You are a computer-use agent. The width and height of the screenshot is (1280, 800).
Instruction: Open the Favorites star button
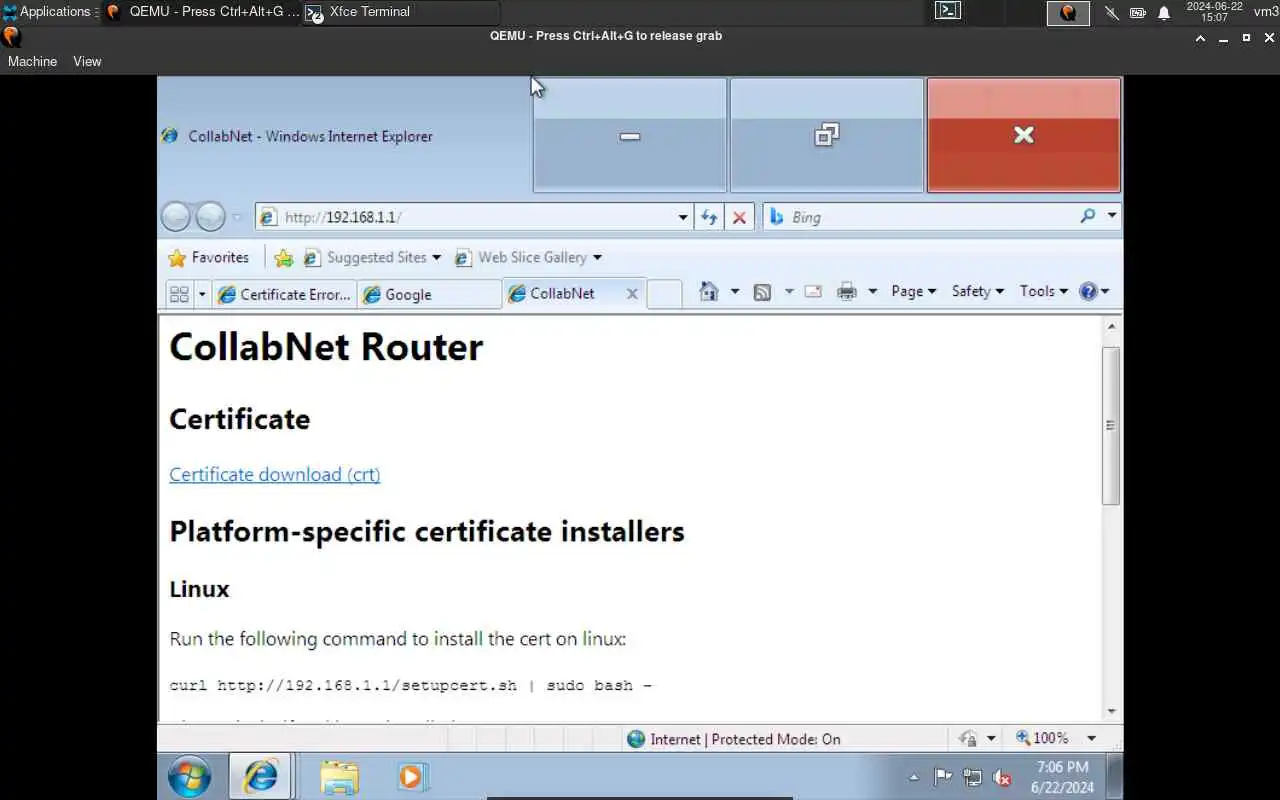click(208, 257)
